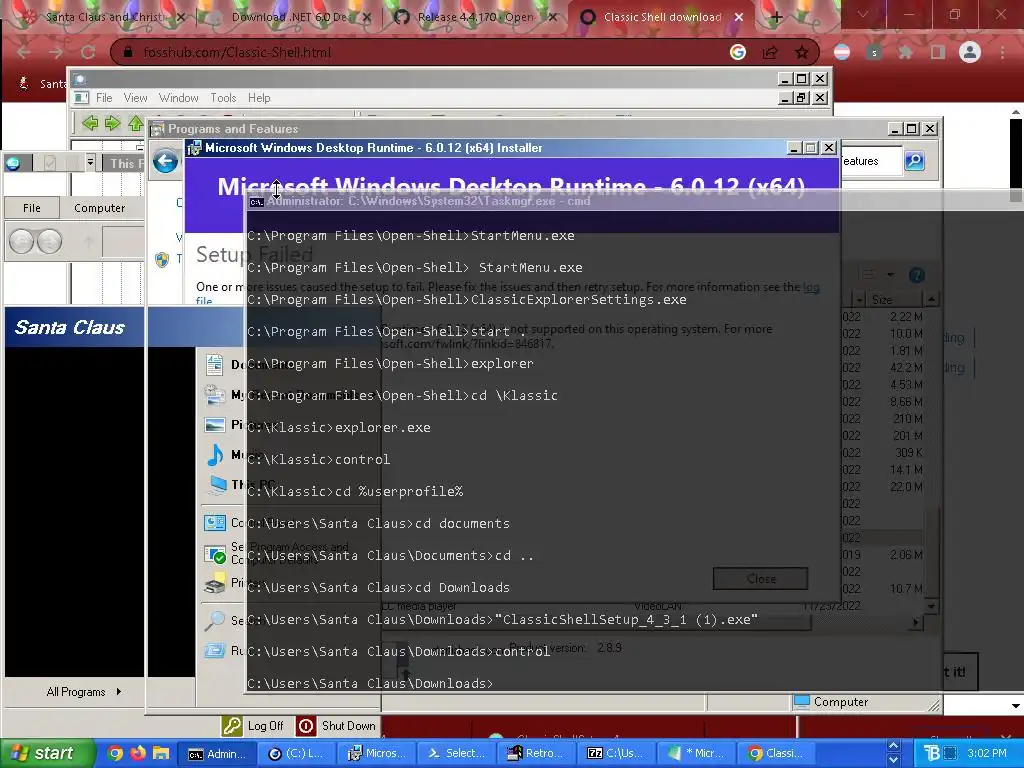Switch to the (C:) L... taskbar button

point(298,753)
